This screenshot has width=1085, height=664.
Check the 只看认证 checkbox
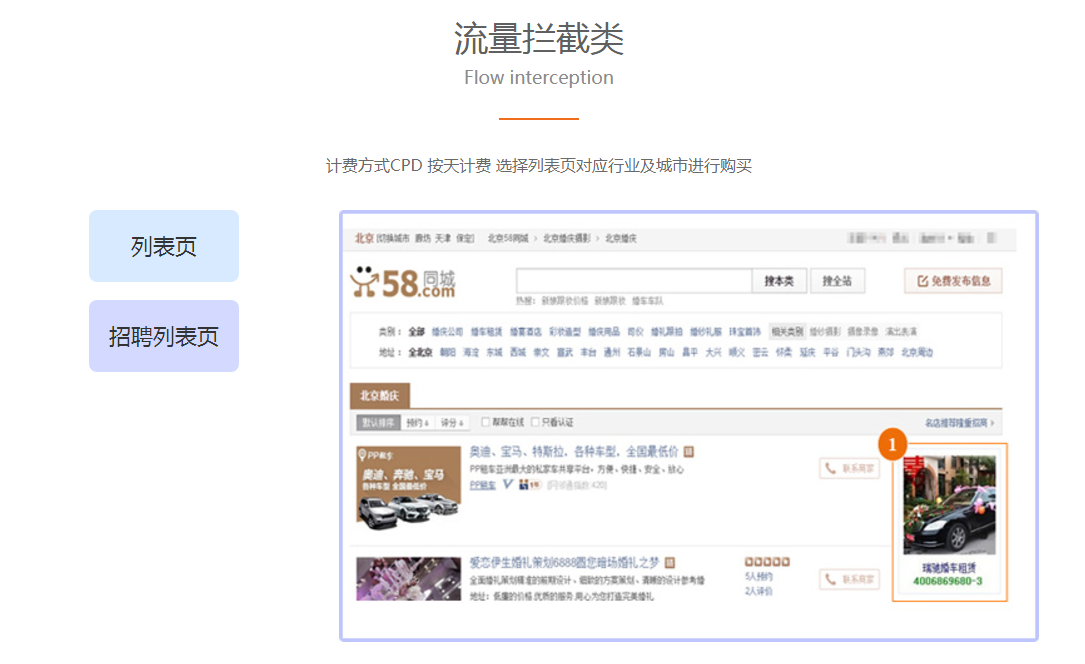click(535, 422)
